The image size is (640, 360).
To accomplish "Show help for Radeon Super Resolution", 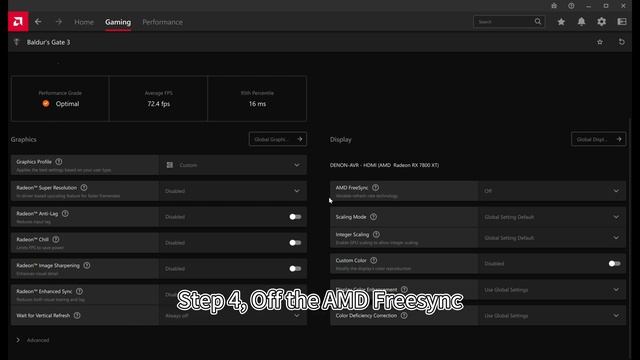I will pos(84,188).
